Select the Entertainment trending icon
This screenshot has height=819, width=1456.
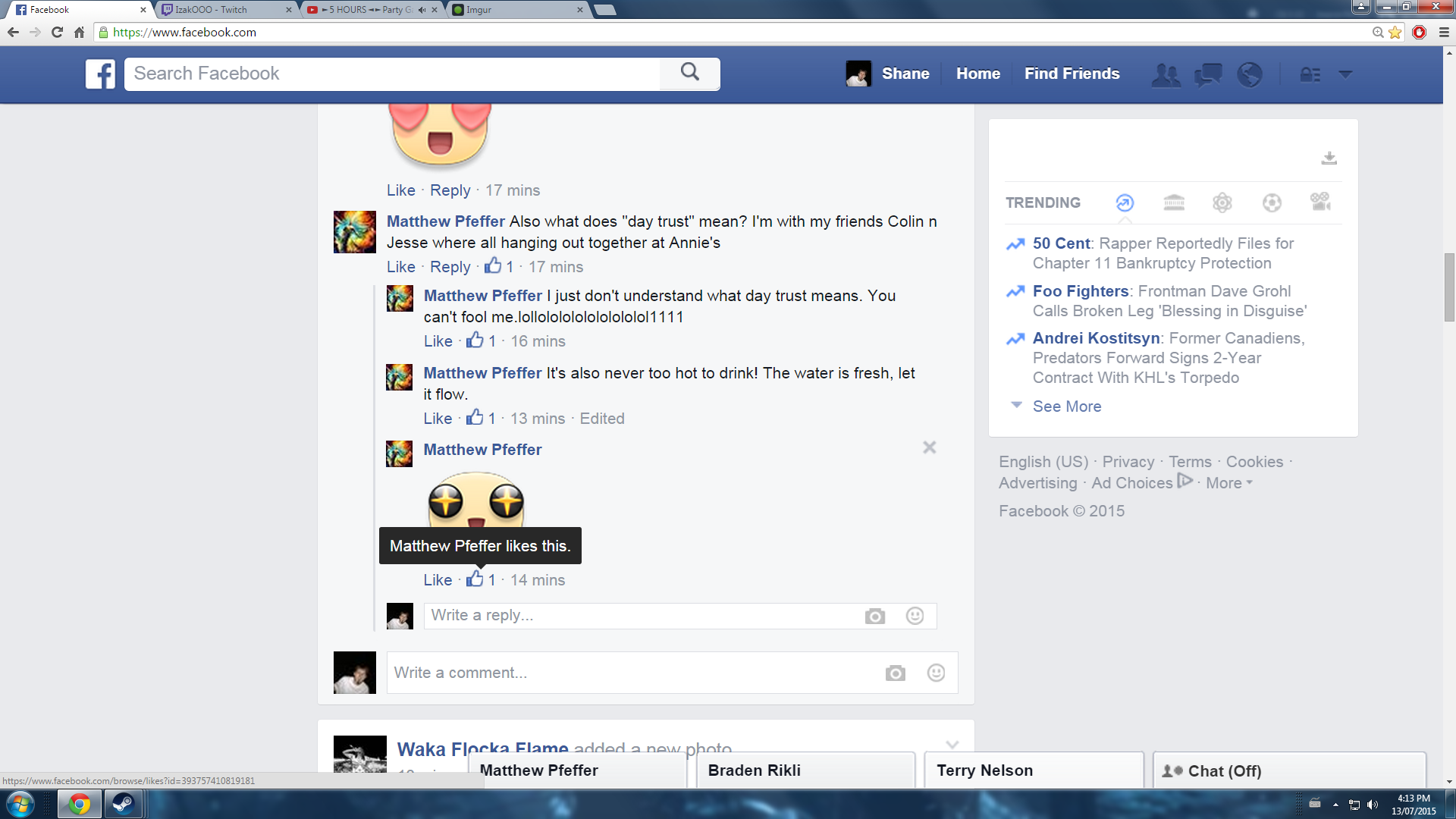pyautogui.click(x=1320, y=202)
